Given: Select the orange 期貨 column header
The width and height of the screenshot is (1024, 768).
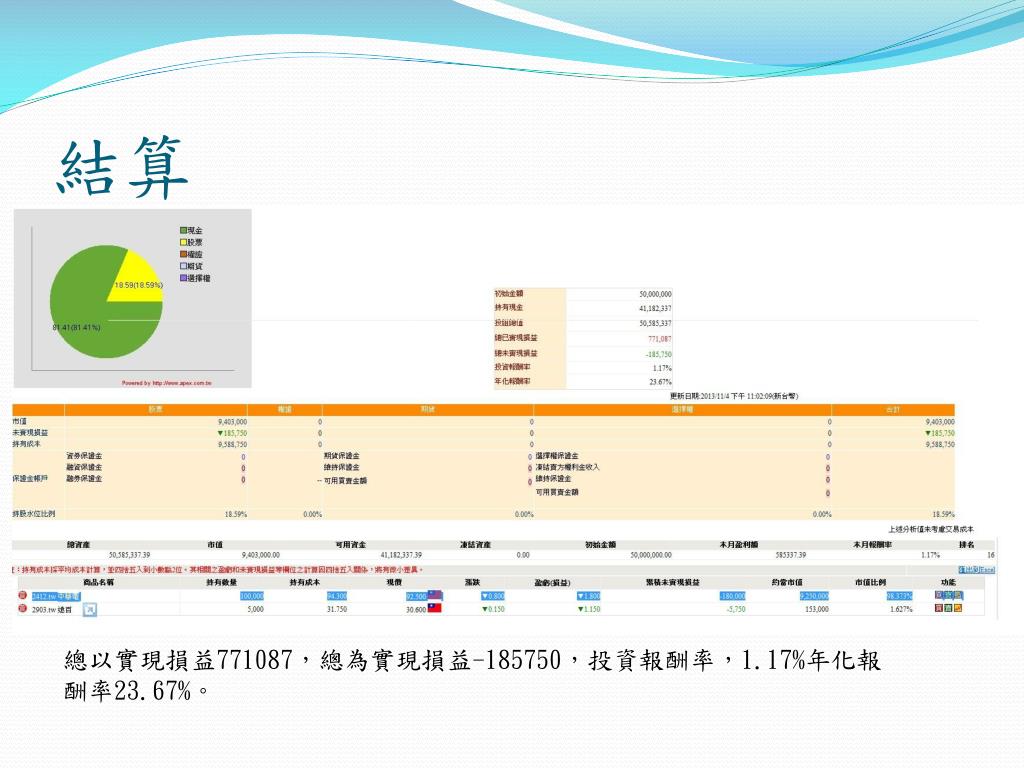Looking at the screenshot, I should point(427,409).
